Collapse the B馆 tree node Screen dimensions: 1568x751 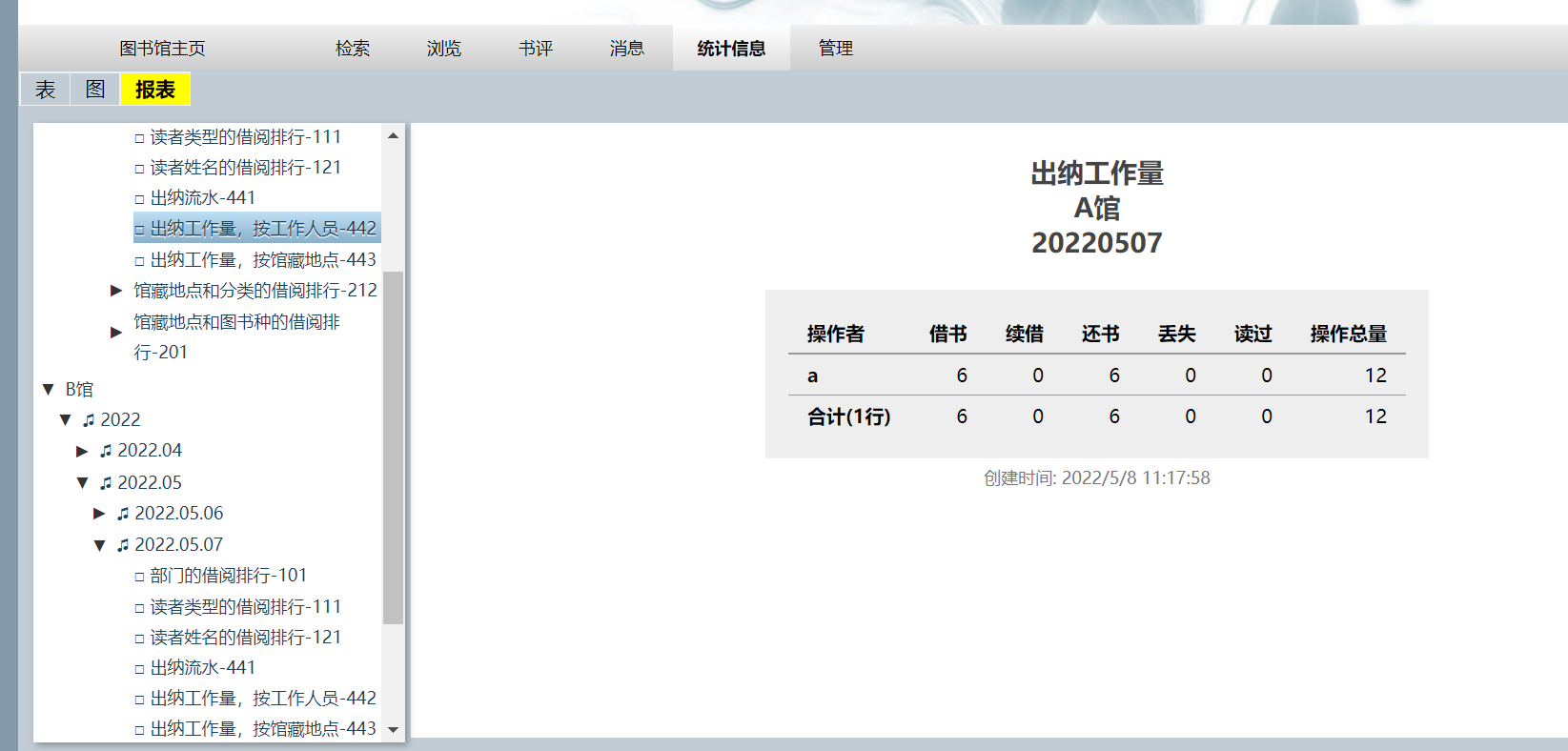coord(49,389)
